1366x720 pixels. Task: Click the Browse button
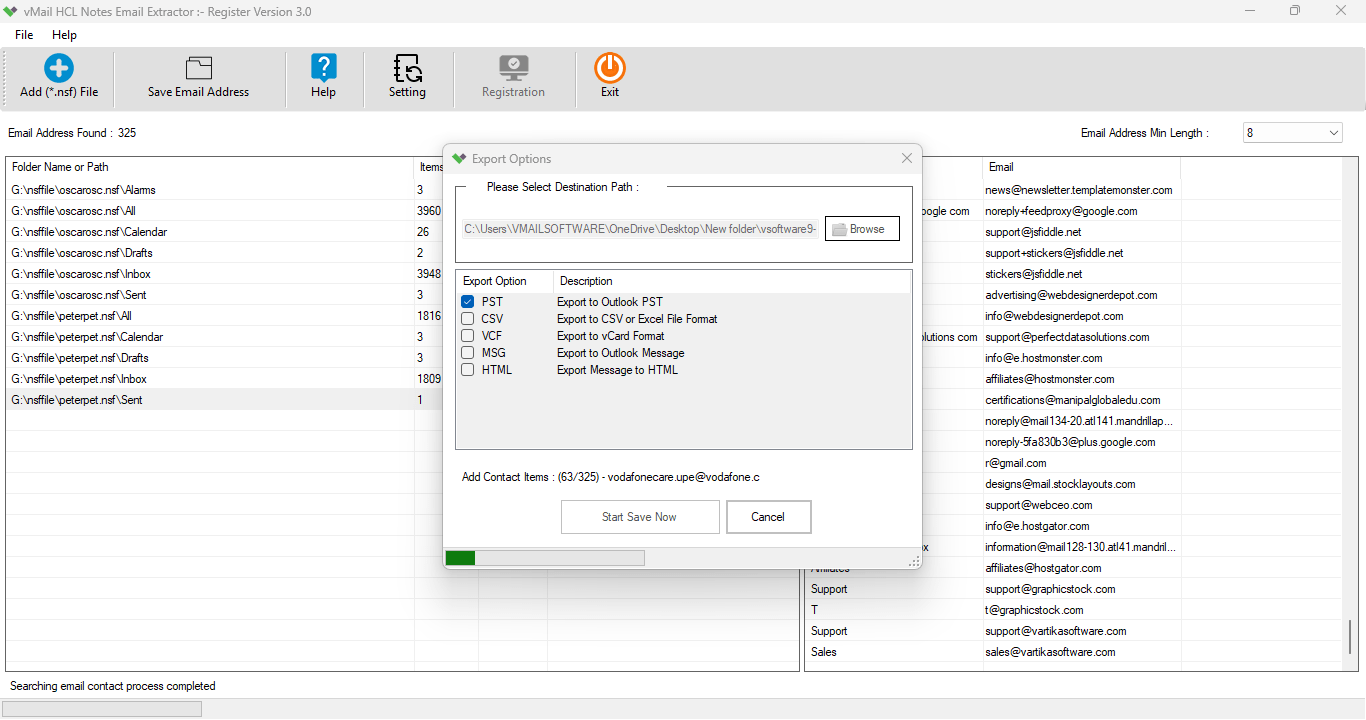click(x=862, y=229)
